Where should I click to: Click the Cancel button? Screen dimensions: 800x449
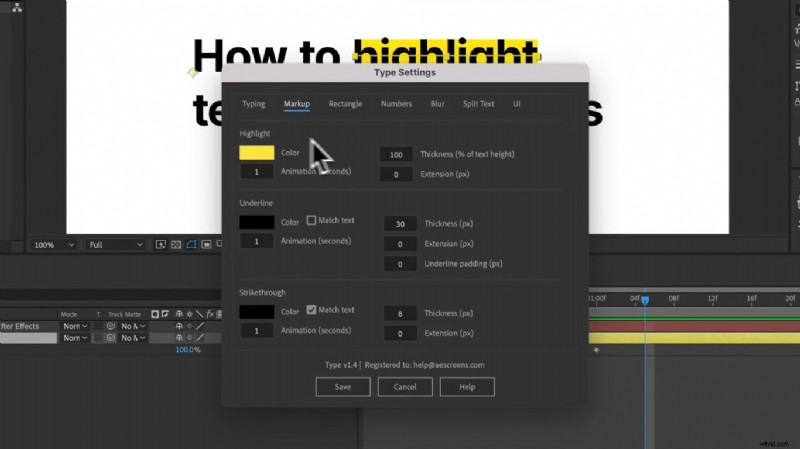coord(405,387)
